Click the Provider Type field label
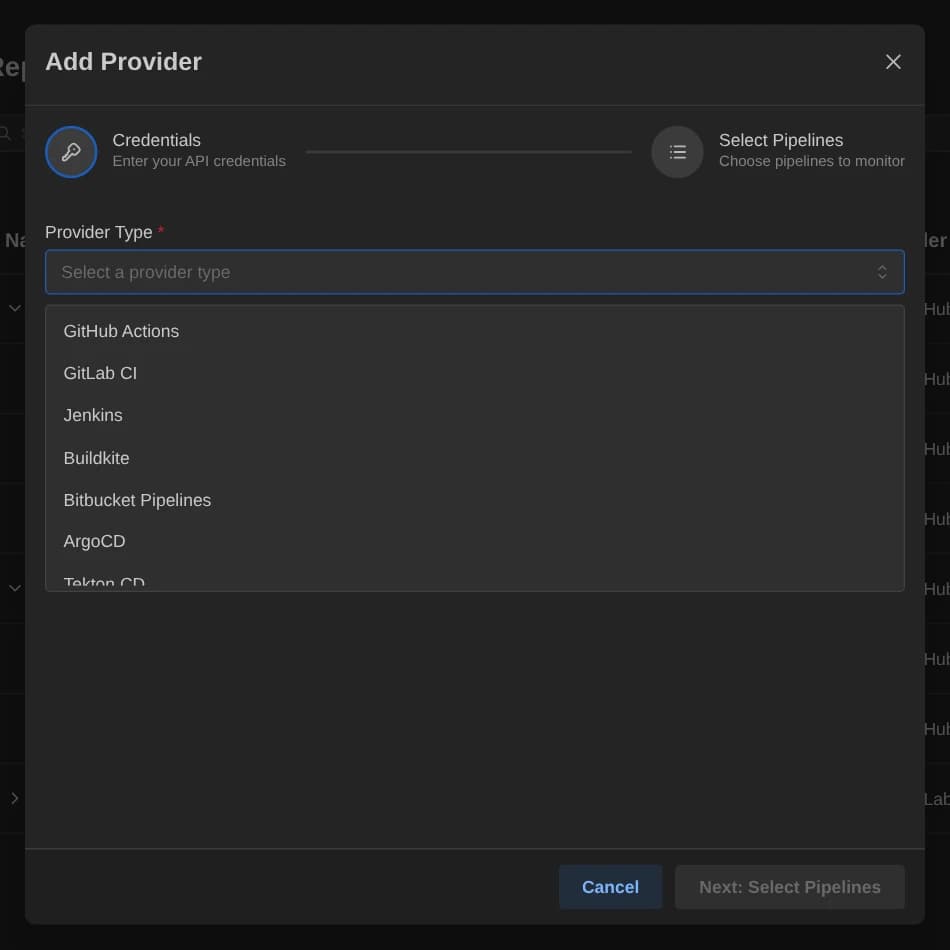The image size is (950, 950). pos(99,232)
